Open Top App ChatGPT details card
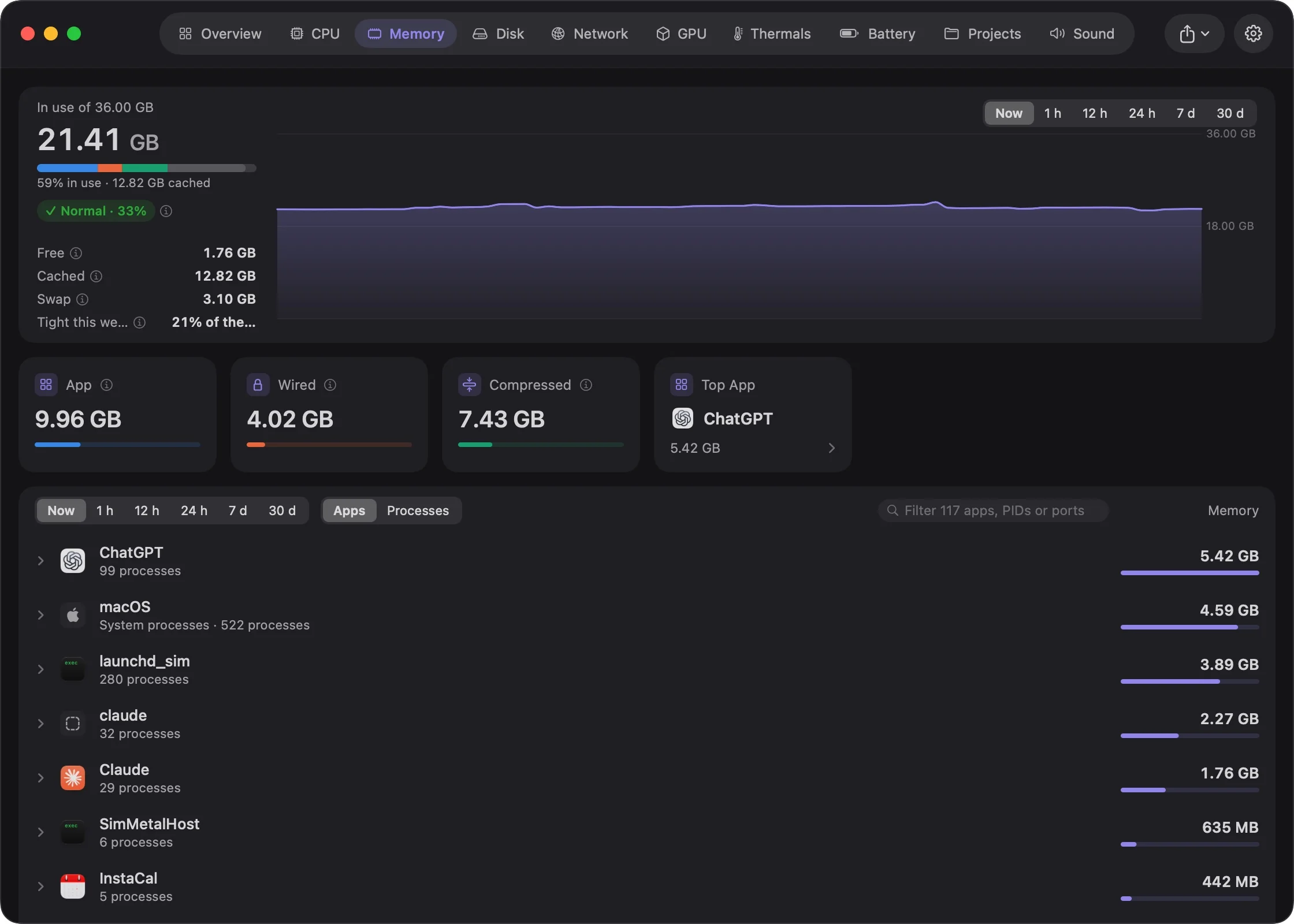Screen dimensions: 1294x924 point(753,415)
